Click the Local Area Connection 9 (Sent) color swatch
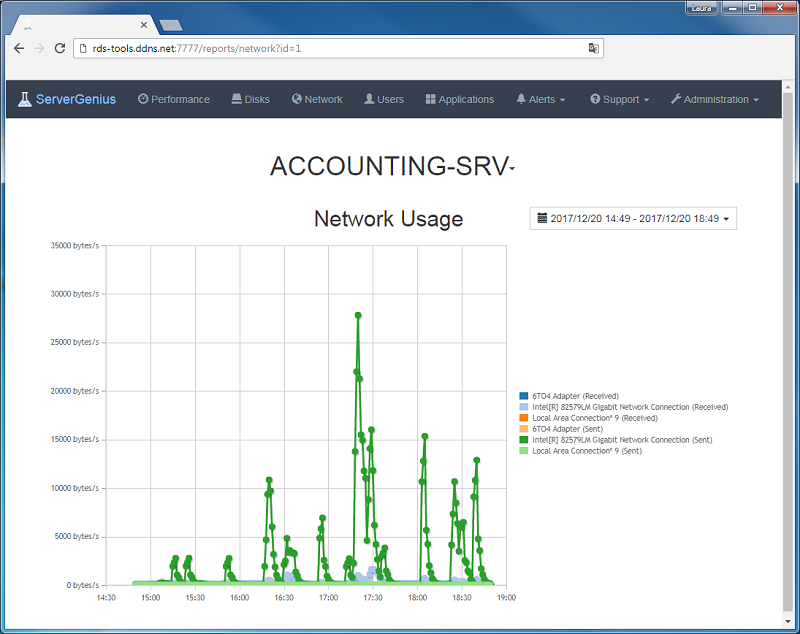This screenshot has height=634, width=800. [524, 451]
